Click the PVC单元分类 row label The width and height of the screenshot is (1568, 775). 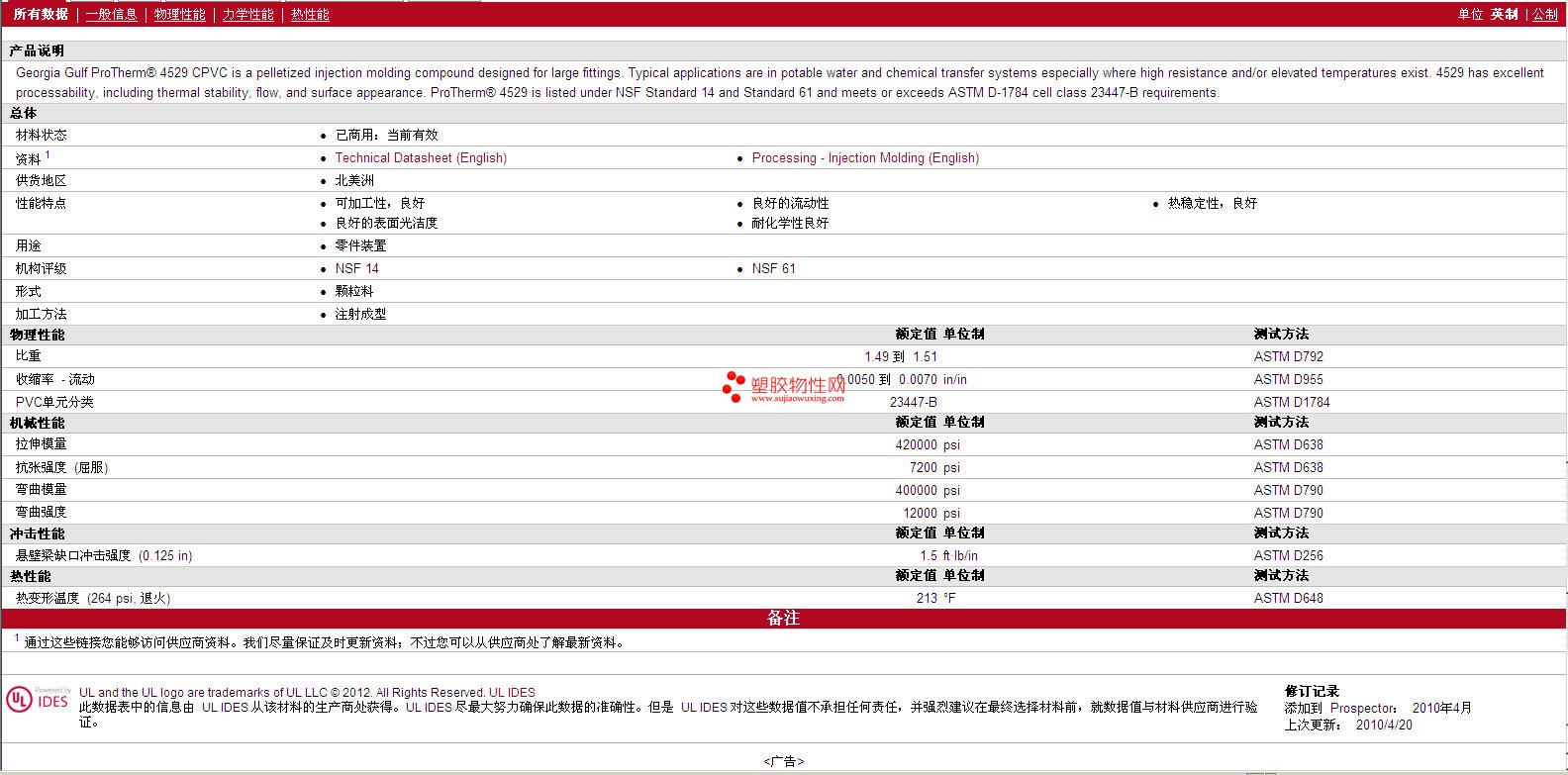pyautogui.click(x=54, y=402)
